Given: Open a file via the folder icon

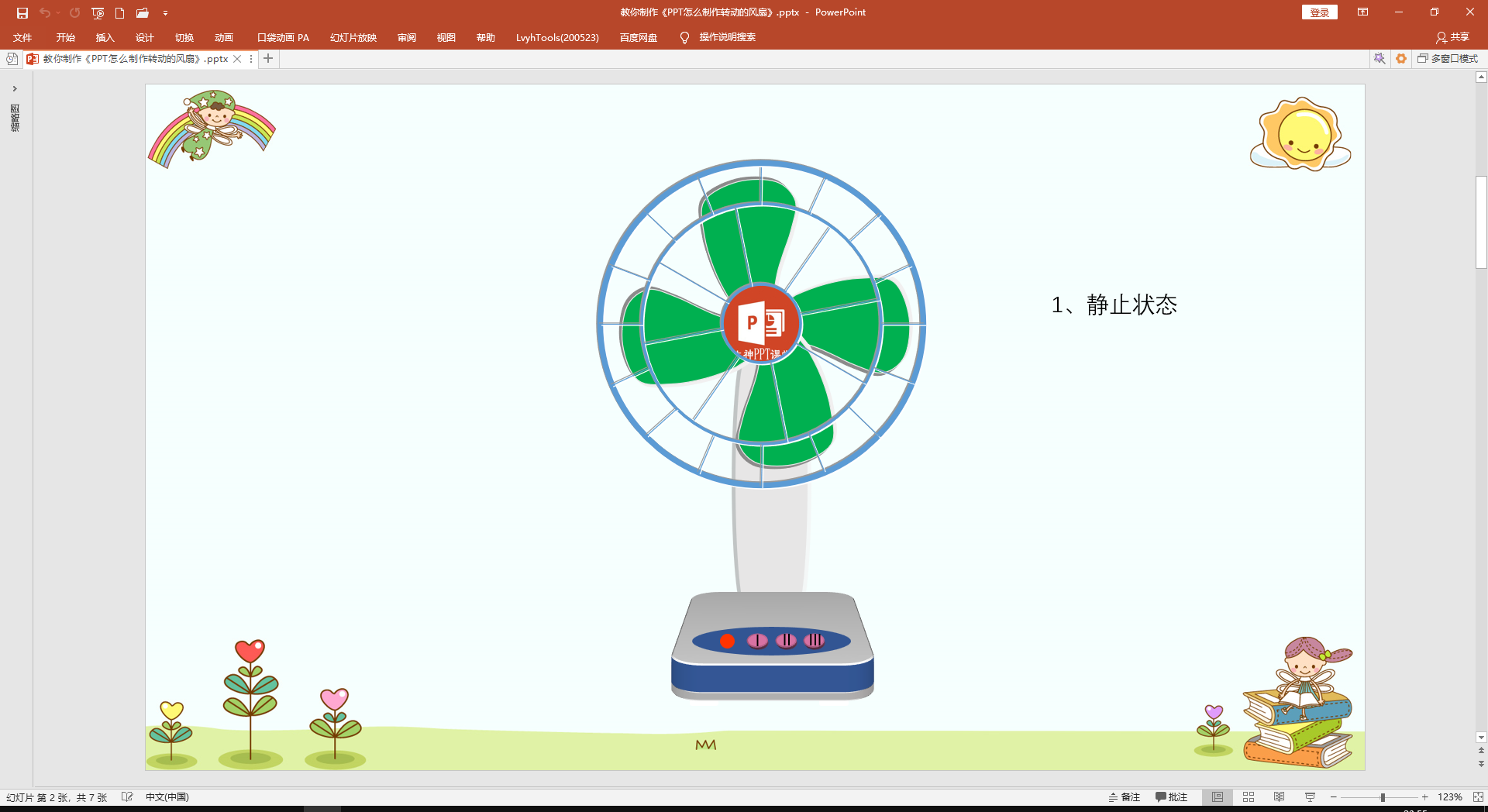Looking at the screenshot, I should (142, 12).
